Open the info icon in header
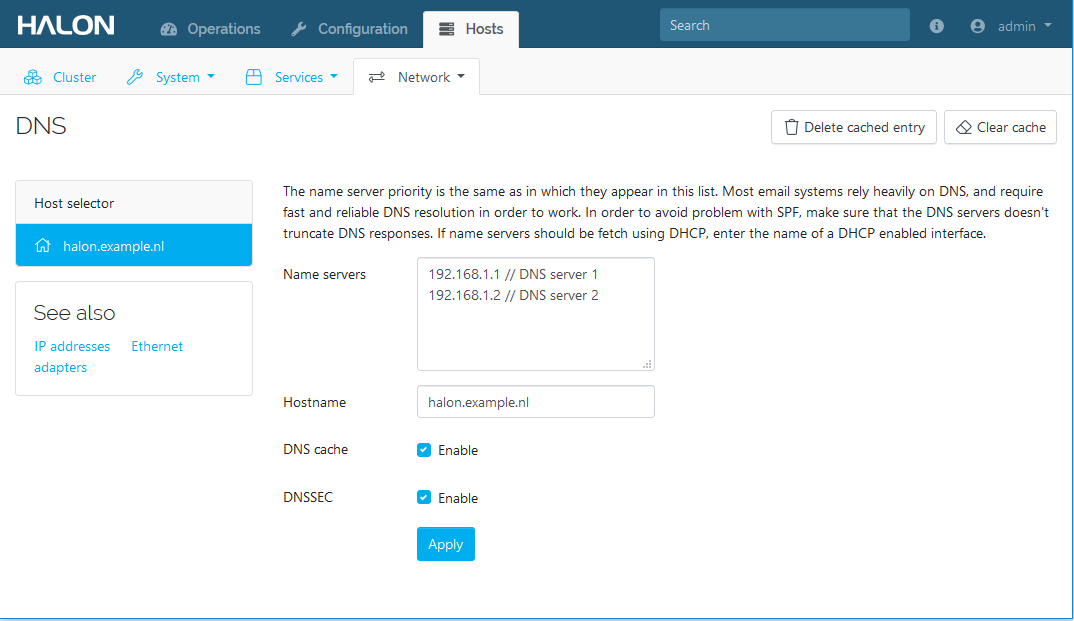This screenshot has width=1074, height=621. click(x=937, y=26)
